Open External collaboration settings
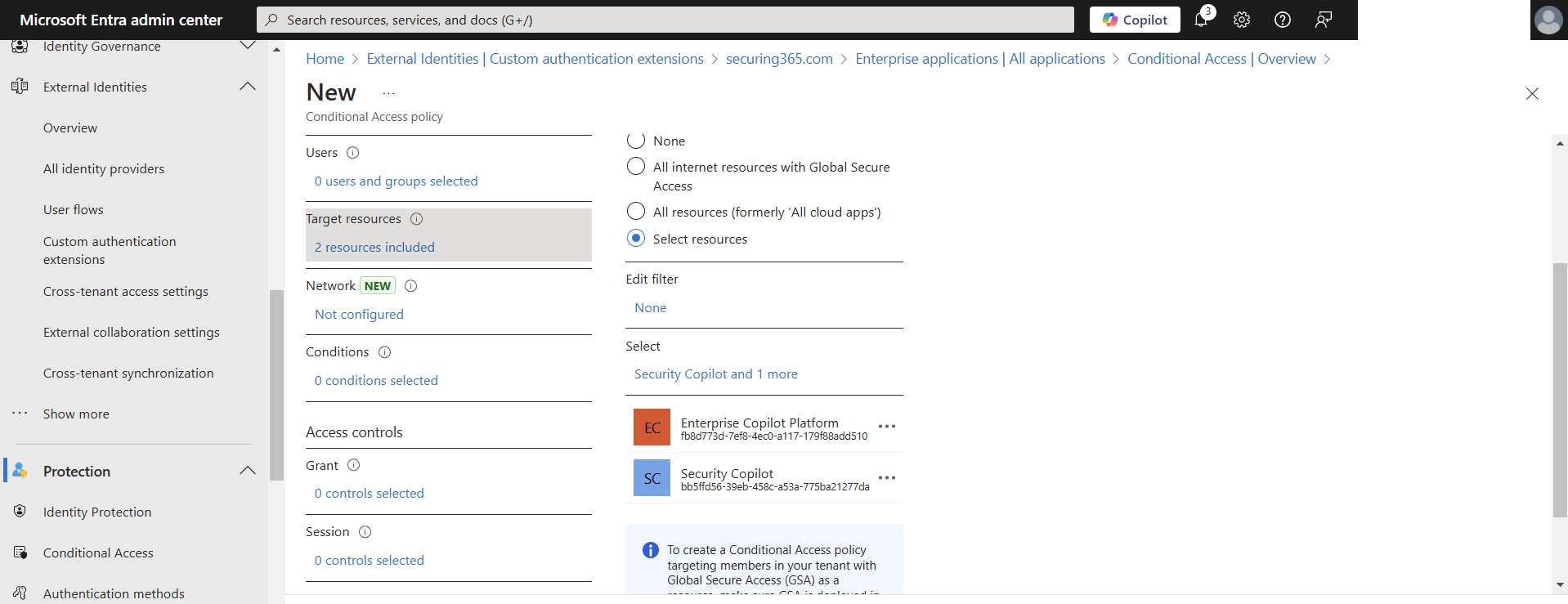Image resolution: width=1568 pixels, height=604 pixels. coord(132,333)
